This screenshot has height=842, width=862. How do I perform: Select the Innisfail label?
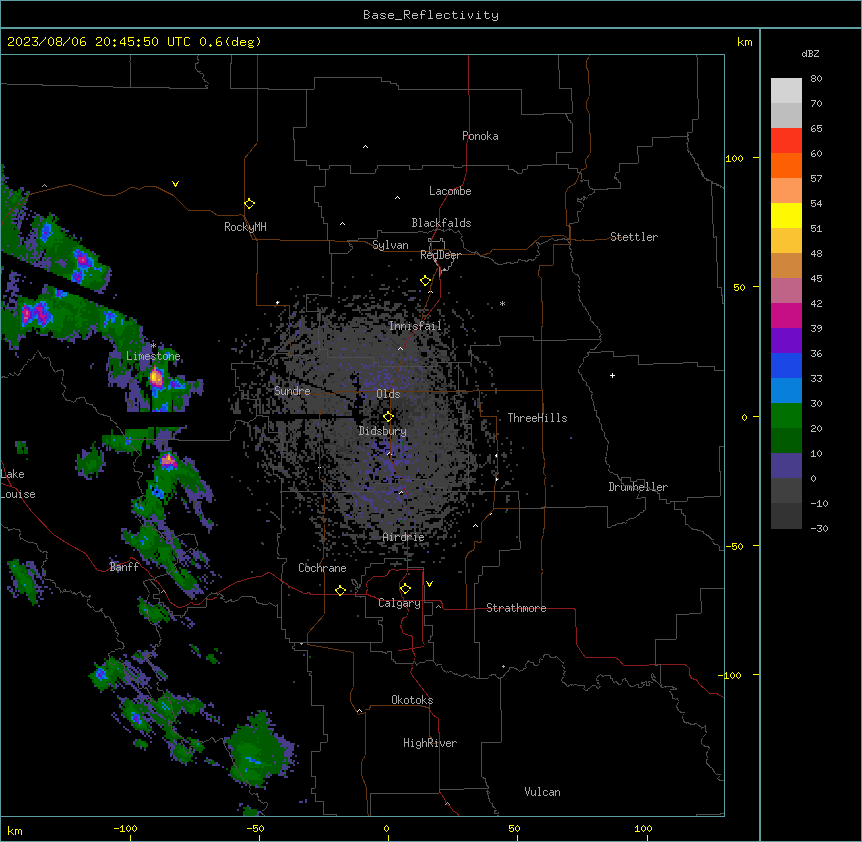[415, 326]
